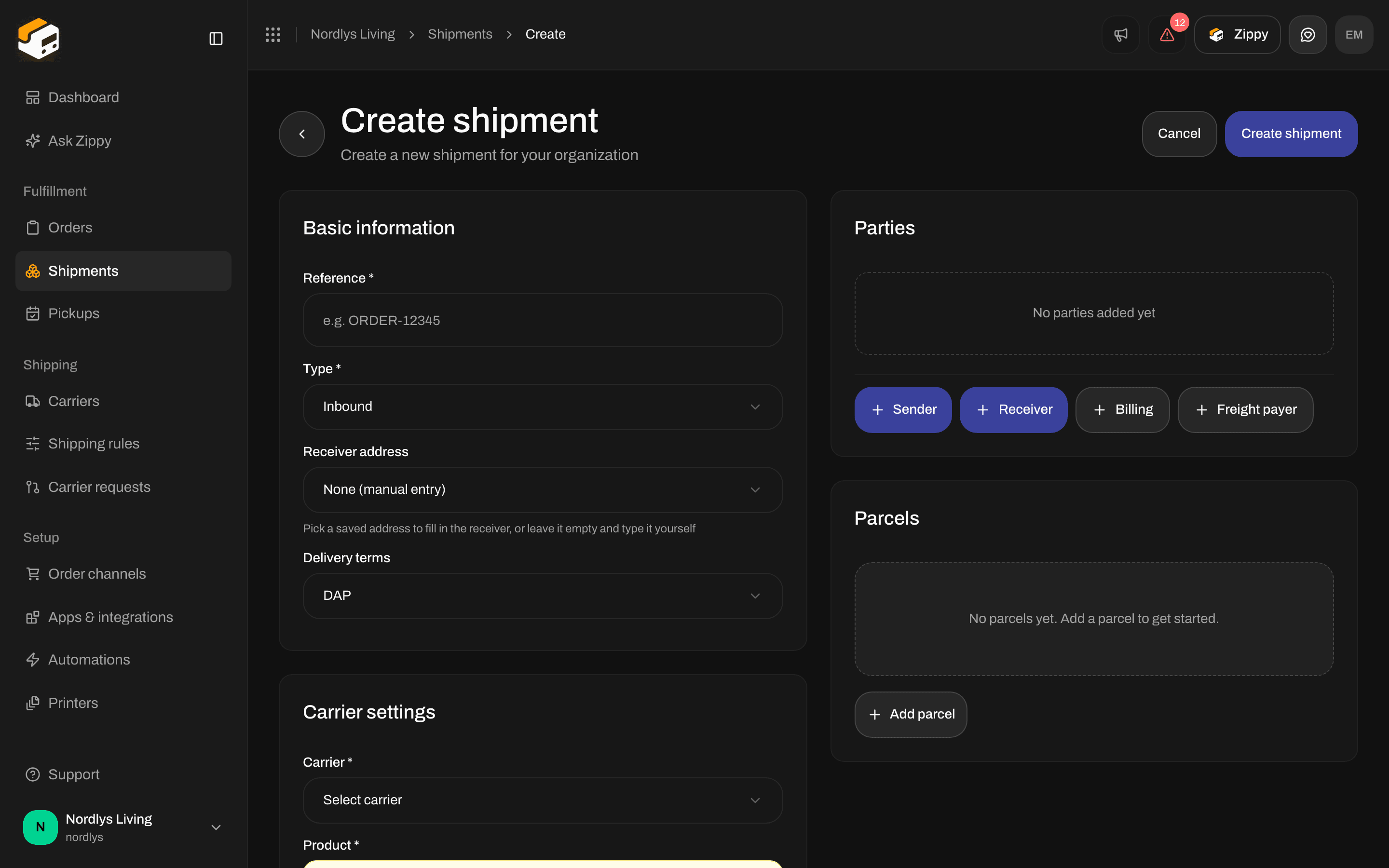The width and height of the screenshot is (1389, 868).
Task: Open the Zippy assistant button
Action: 1237,34
